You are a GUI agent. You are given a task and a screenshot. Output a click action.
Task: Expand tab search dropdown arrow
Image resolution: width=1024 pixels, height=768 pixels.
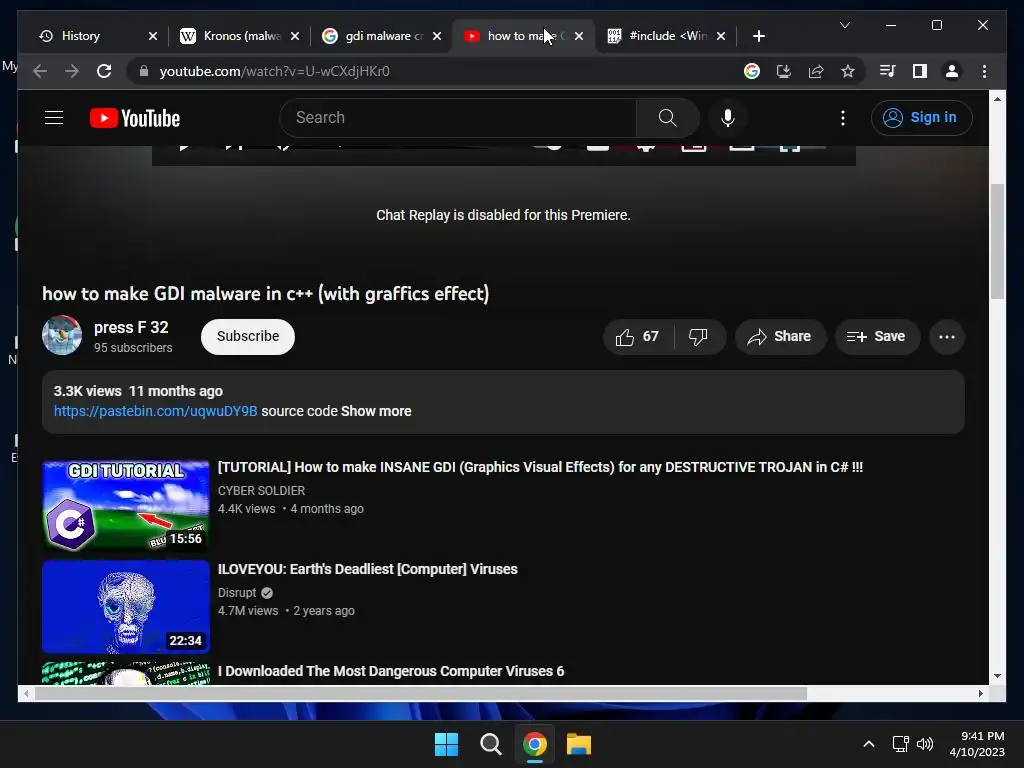click(x=844, y=25)
